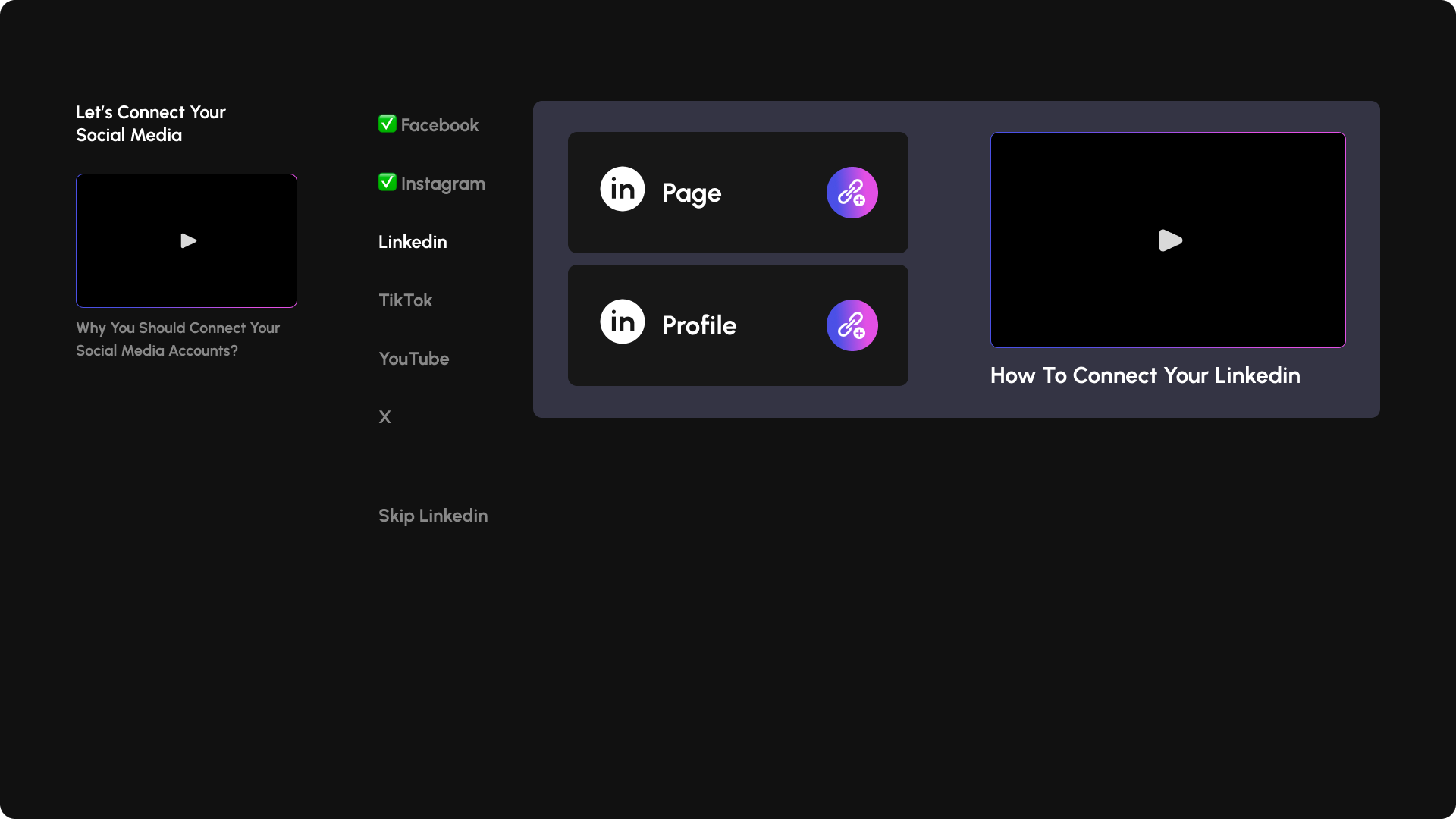The height and width of the screenshot is (819, 1456).
Task: Click the How To Connect Your Linkedin video thumbnail
Action: 1168,240
